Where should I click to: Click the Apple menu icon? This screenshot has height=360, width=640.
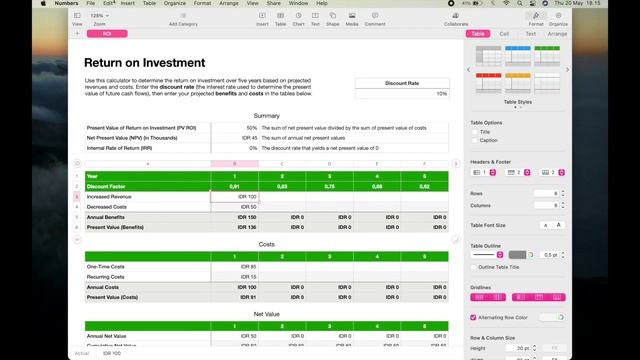tap(43, 3)
